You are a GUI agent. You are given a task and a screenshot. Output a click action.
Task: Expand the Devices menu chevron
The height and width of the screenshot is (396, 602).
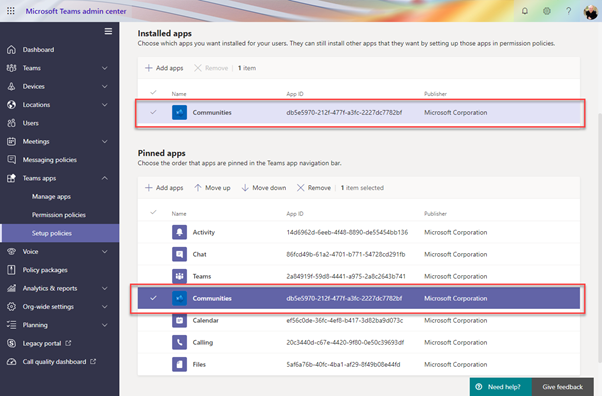click(x=104, y=86)
